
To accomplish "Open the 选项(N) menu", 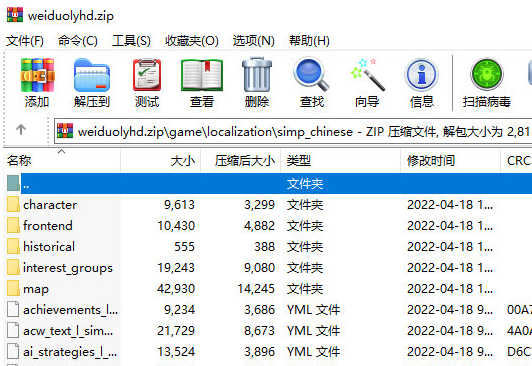I will pos(254,41).
